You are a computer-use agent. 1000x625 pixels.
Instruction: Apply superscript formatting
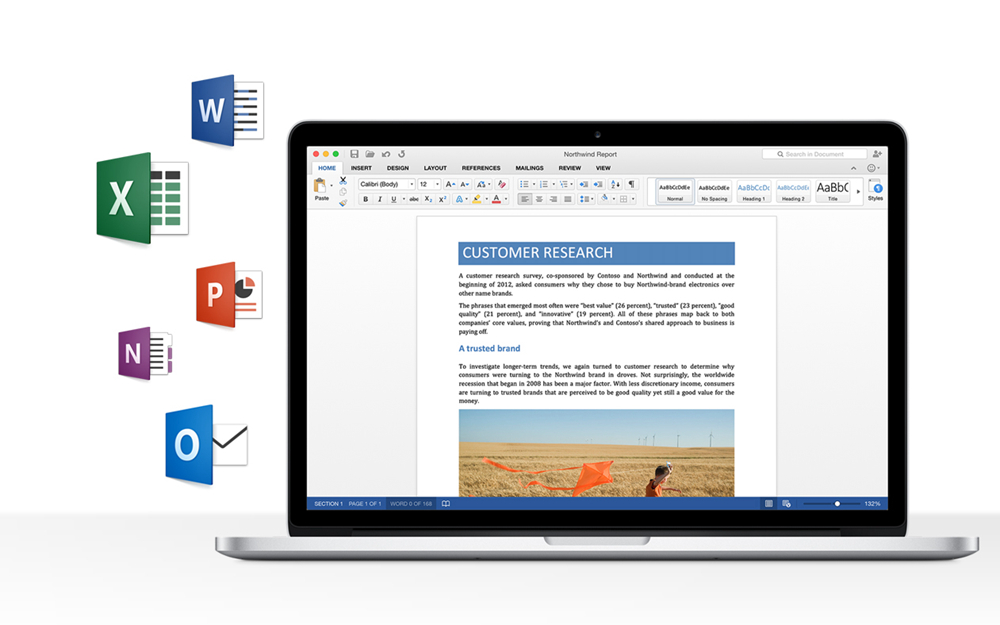[x=442, y=199]
